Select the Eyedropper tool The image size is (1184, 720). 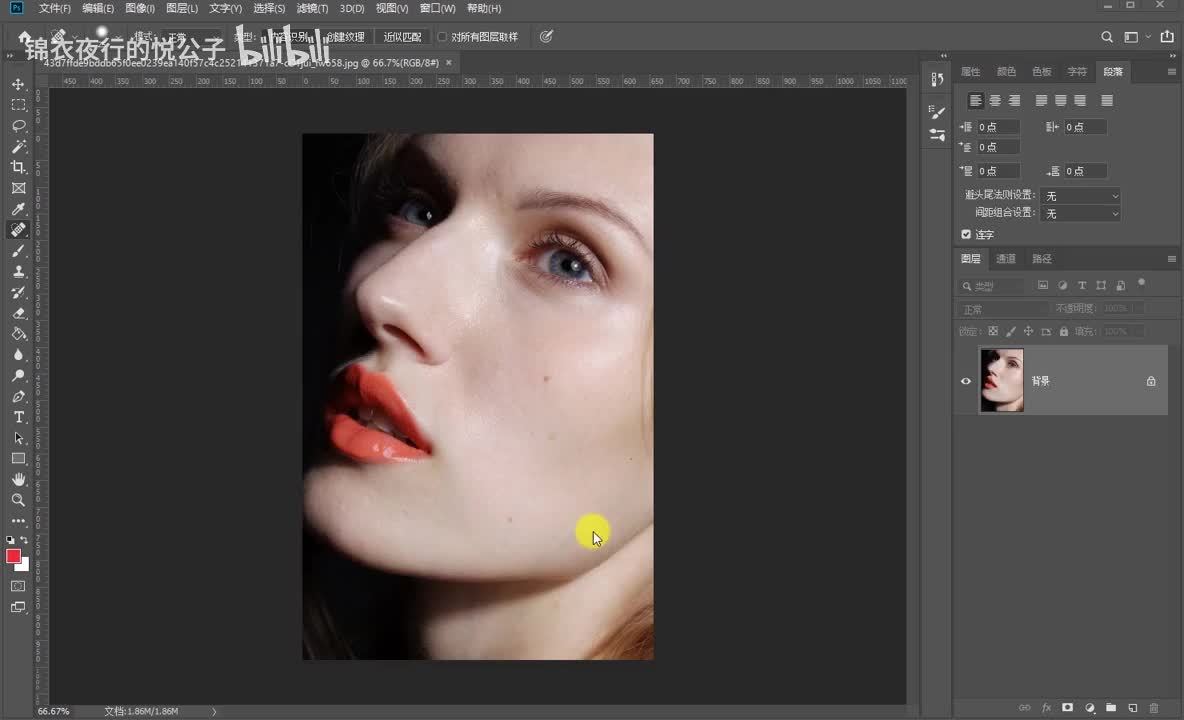pyautogui.click(x=18, y=209)
